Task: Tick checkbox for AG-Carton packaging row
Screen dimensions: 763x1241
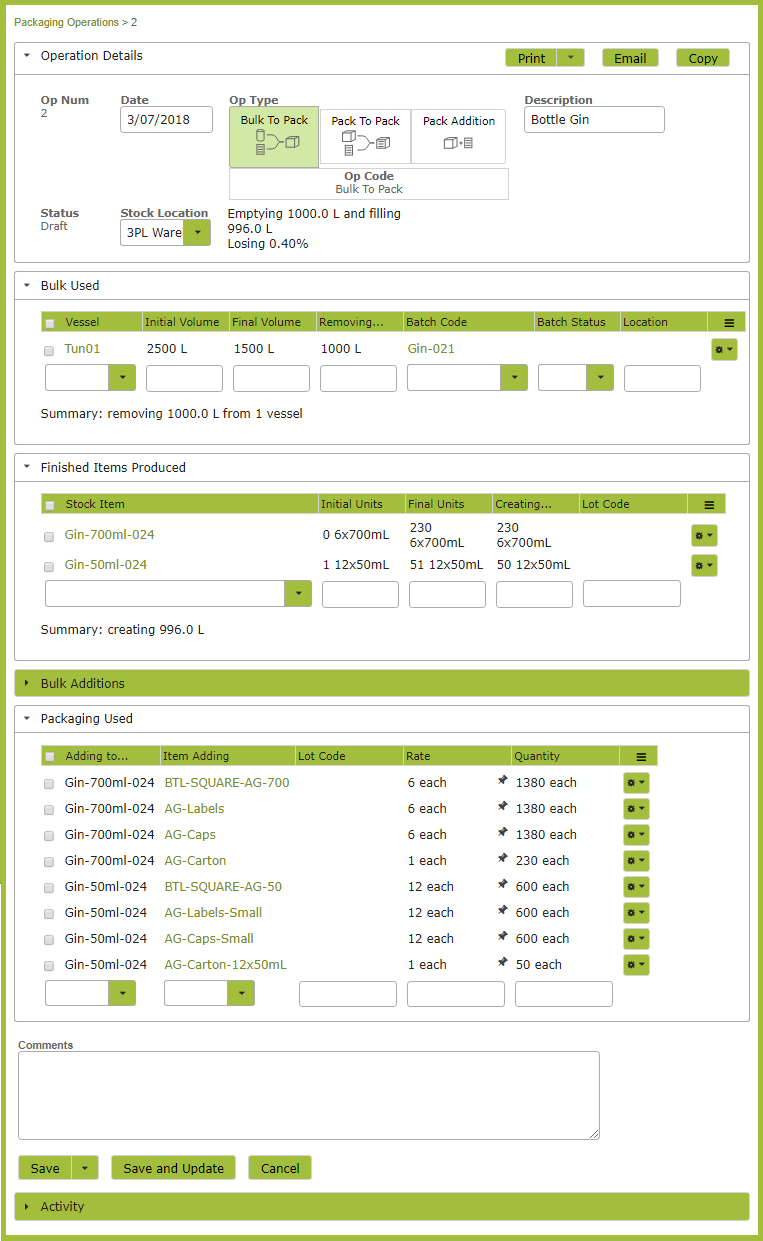Action: [49, 863]
